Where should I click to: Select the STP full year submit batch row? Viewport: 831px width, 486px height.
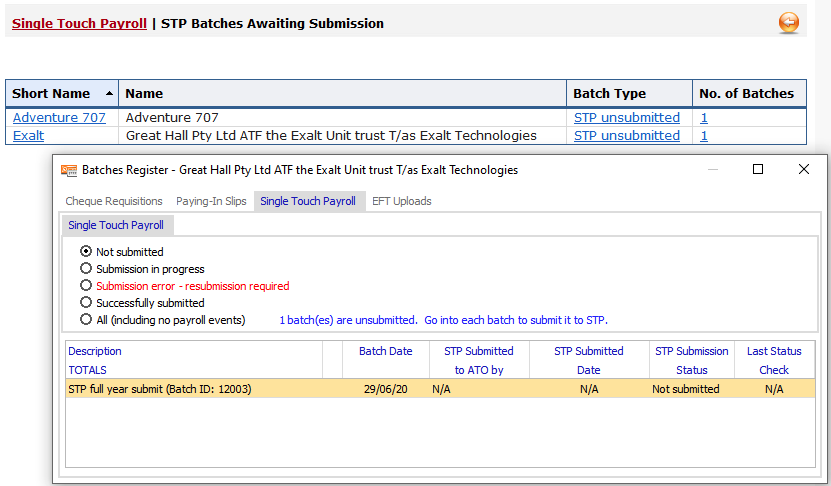click(x=160, y=389)
